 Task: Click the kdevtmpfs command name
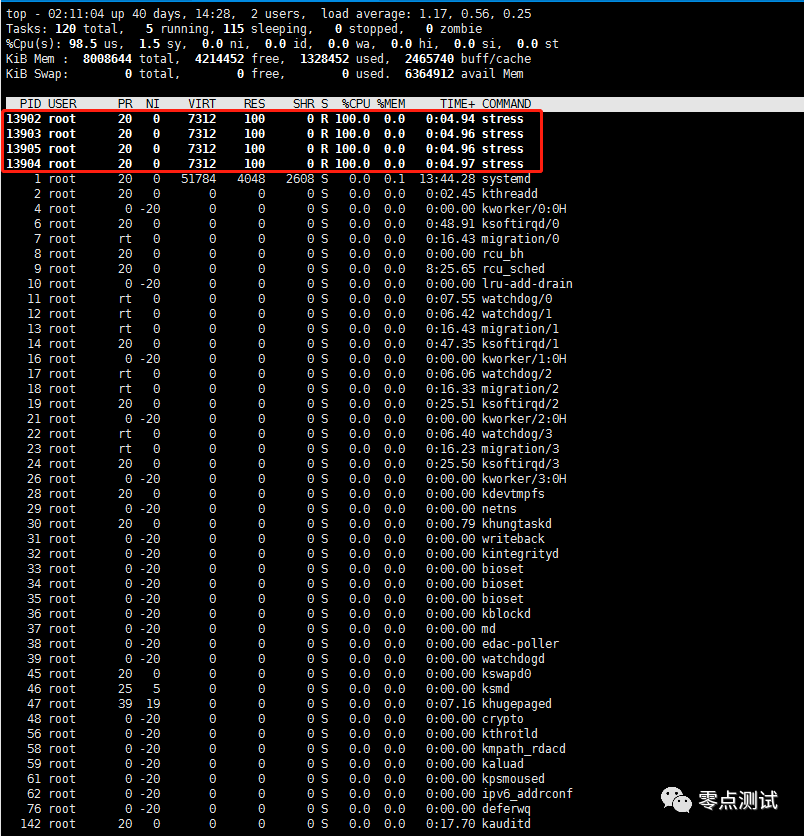coord(513,493)
